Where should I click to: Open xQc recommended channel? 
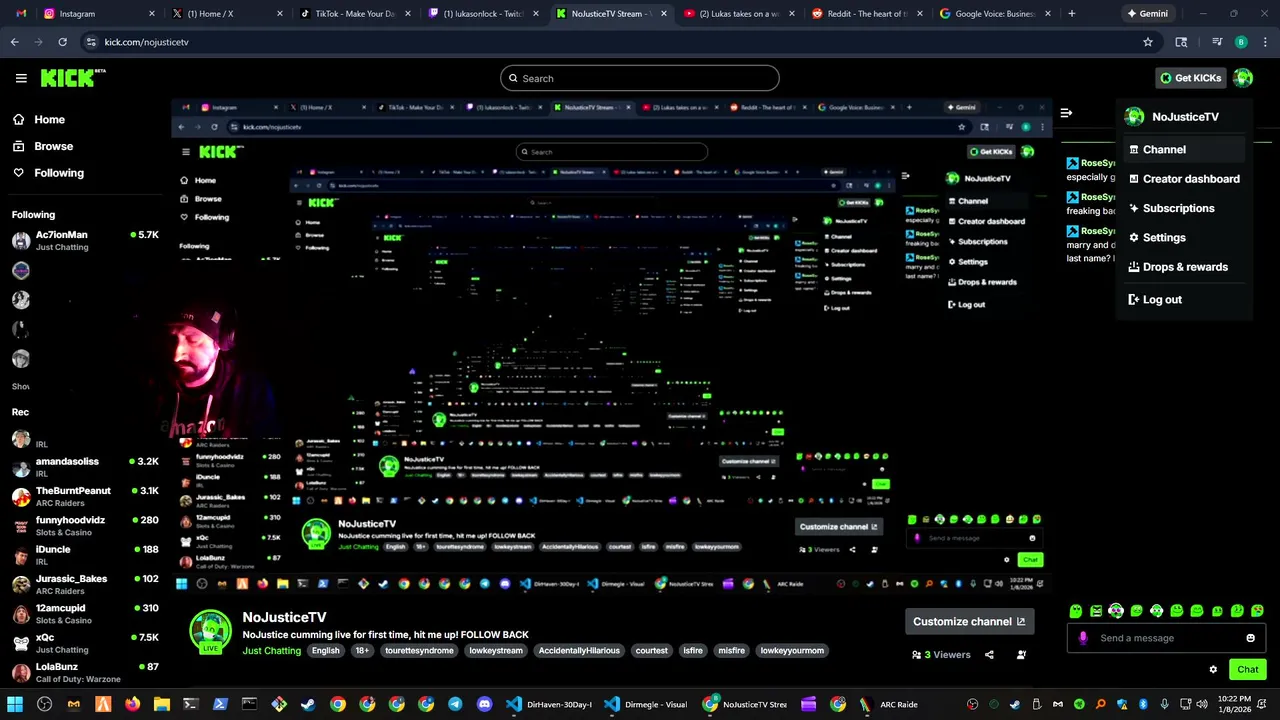(84, 643)
